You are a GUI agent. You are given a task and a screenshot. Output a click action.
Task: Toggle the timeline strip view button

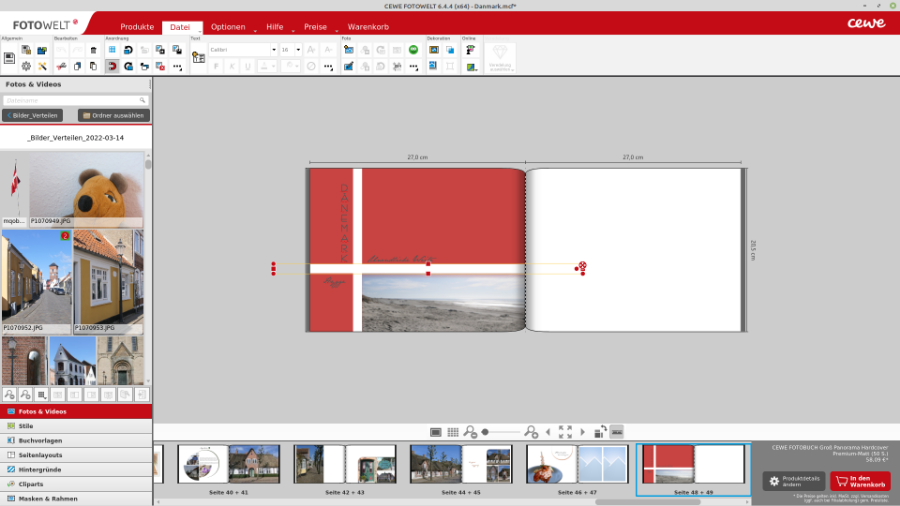617,432
